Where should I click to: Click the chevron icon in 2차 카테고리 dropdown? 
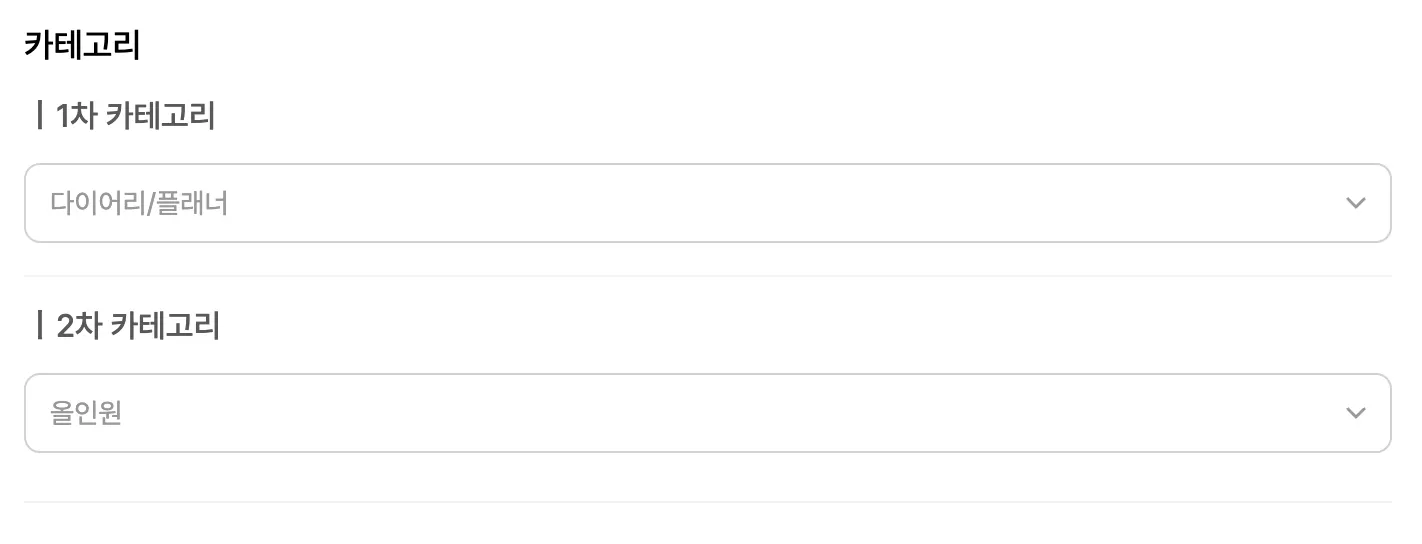[x=1355, y=413]
